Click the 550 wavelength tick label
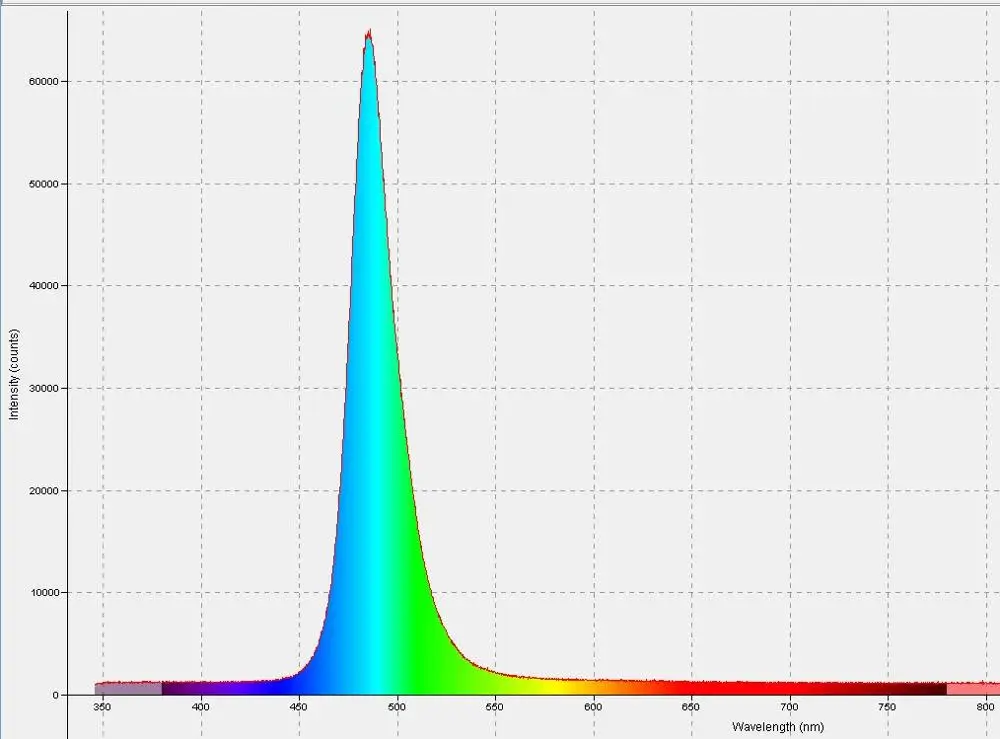 pos(495,707)
